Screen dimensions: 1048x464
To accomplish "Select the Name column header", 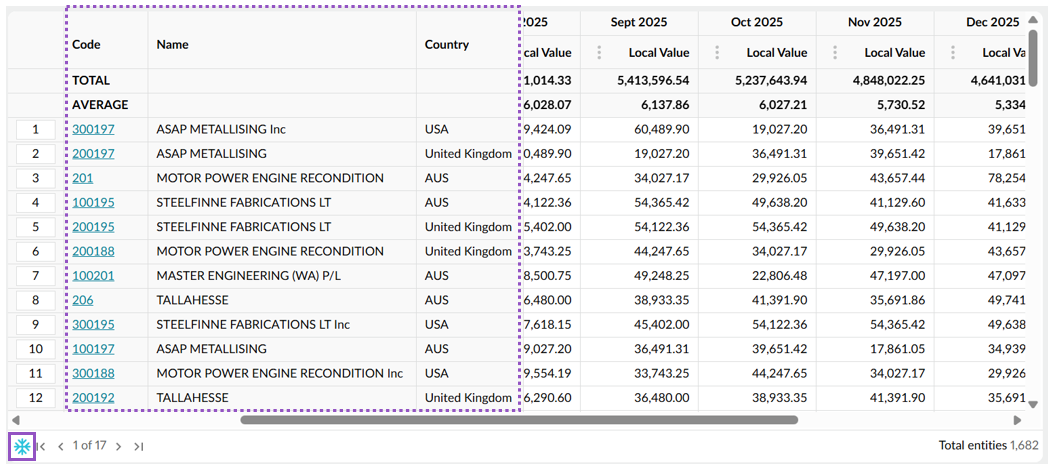I will pos(172,45).
